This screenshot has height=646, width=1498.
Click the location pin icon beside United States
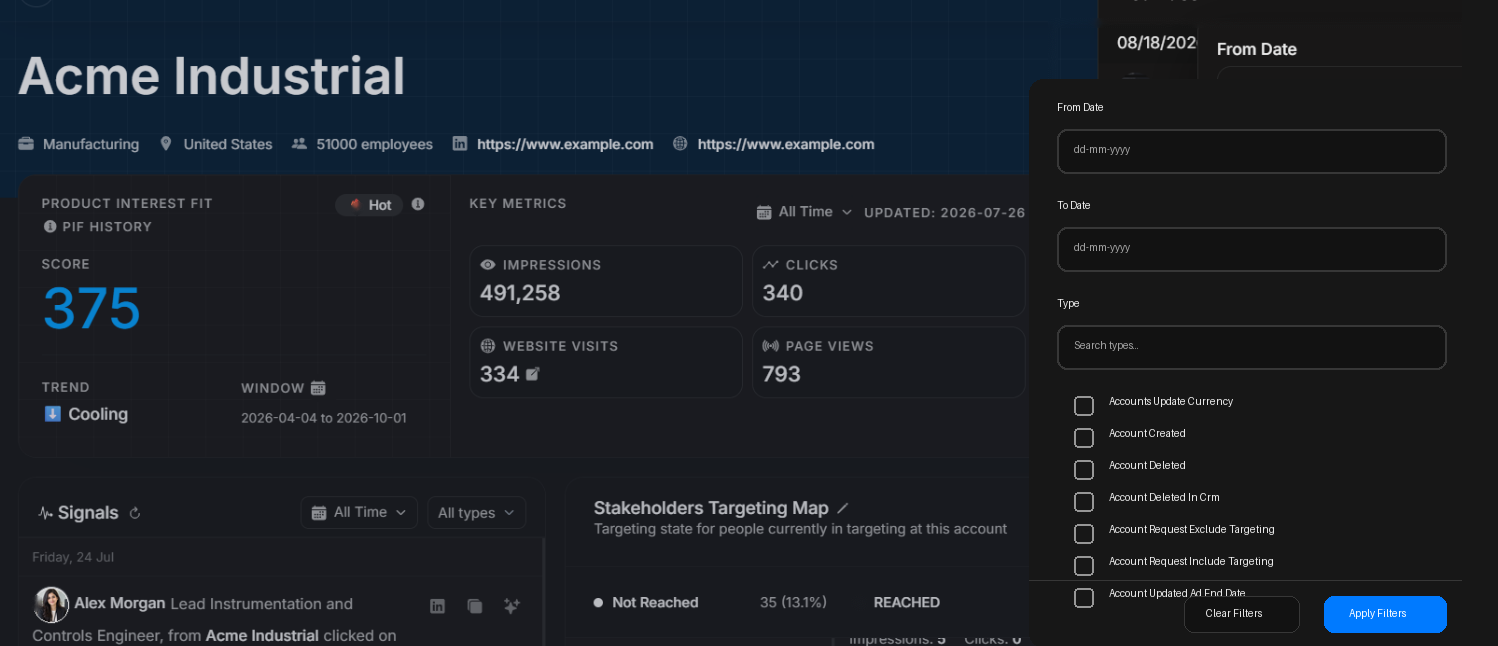click(x=166, y=143)
